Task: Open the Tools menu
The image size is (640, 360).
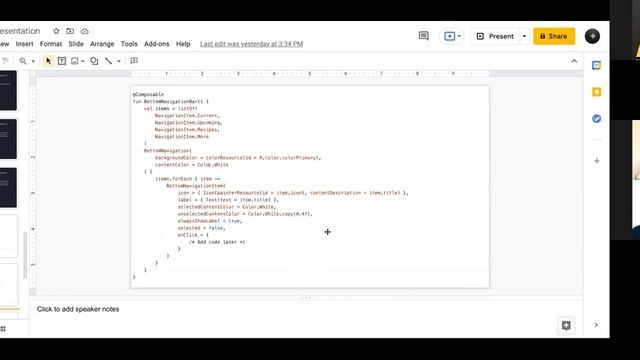Action: tap(129, 44)
